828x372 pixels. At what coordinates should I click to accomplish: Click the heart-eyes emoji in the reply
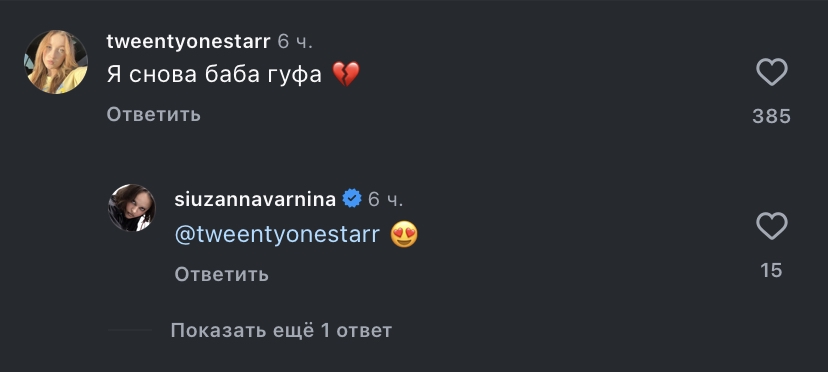click(x=404, y=235)
